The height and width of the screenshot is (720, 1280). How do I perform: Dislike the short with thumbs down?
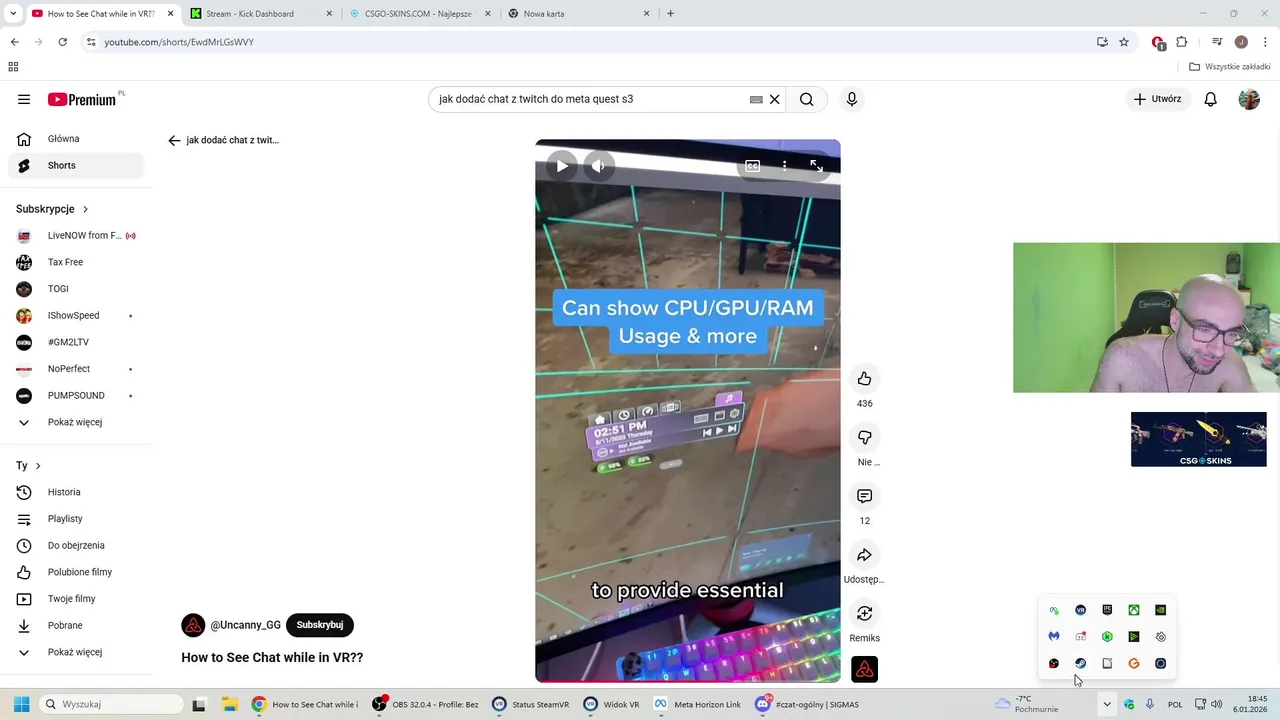pos(865,437)
